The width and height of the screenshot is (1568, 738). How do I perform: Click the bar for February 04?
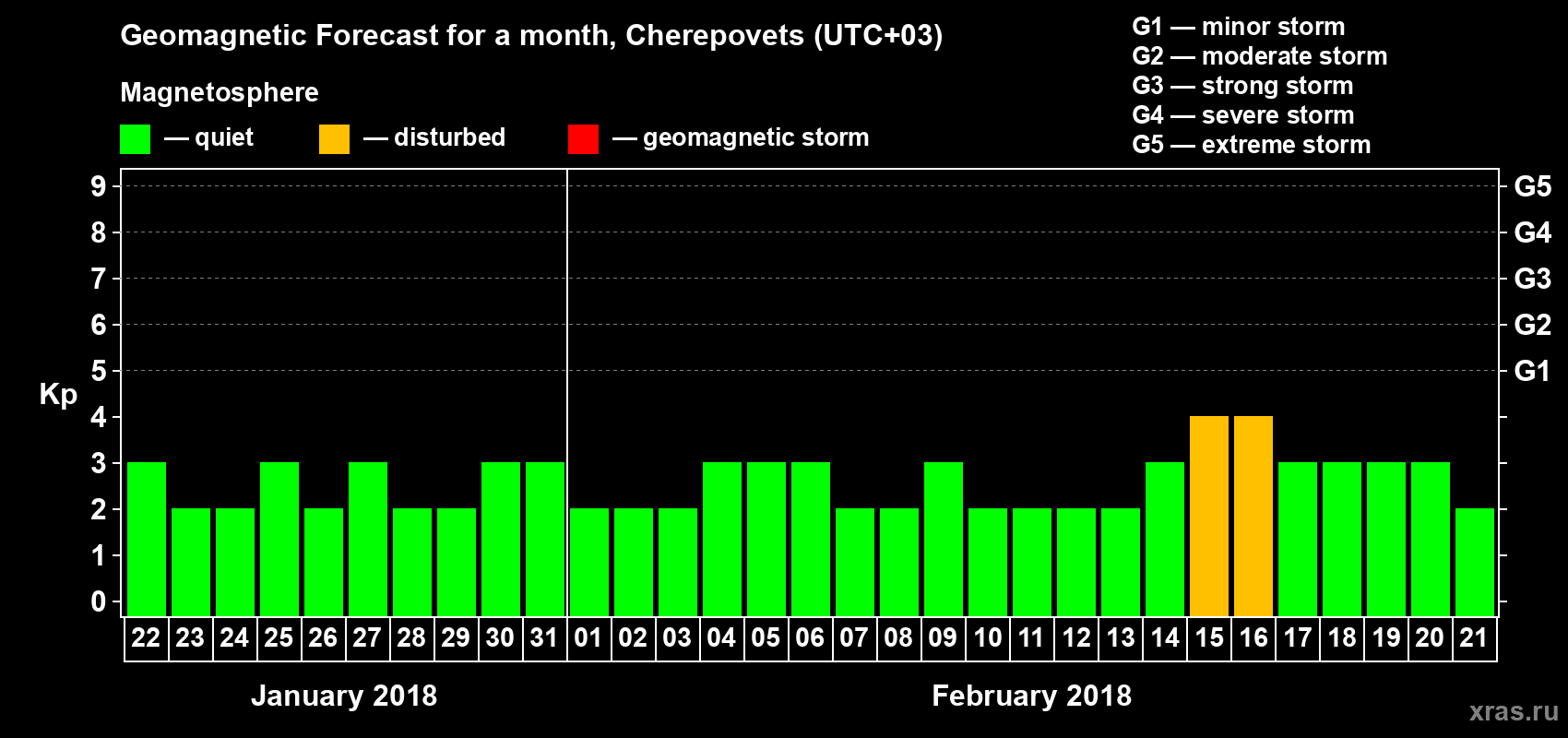pos(722,539)
